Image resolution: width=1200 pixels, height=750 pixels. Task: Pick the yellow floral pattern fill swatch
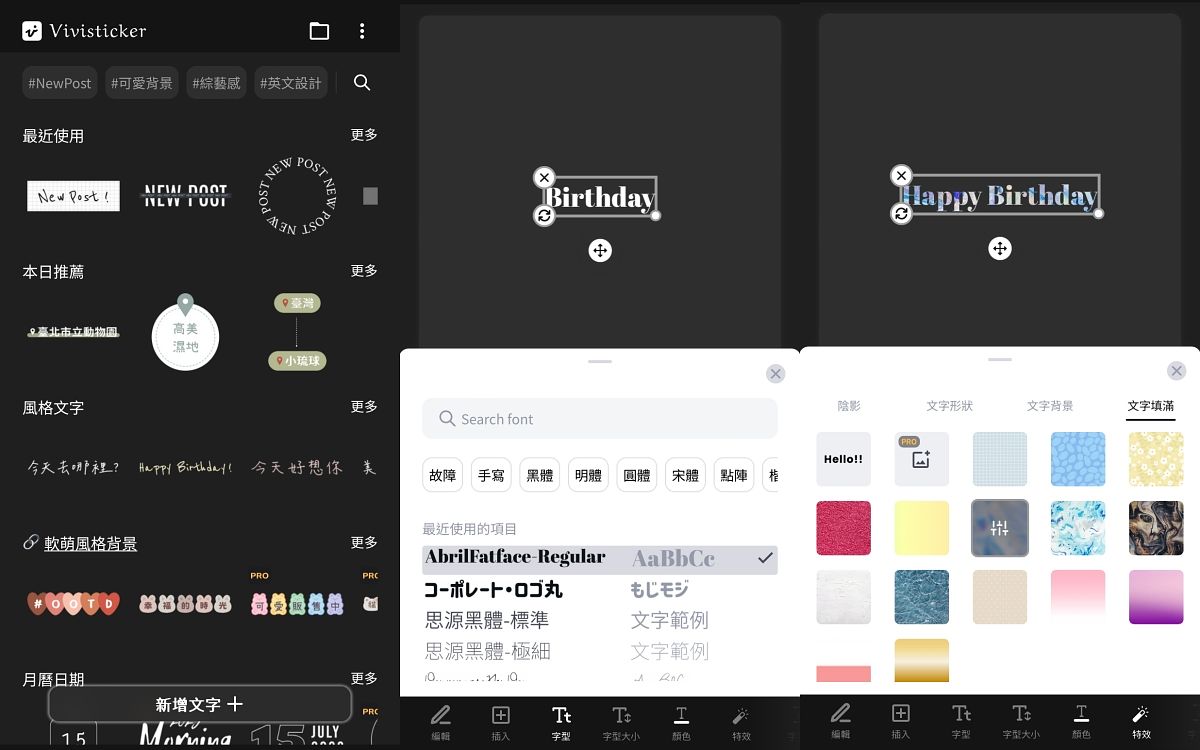(x=1156, y=459)
